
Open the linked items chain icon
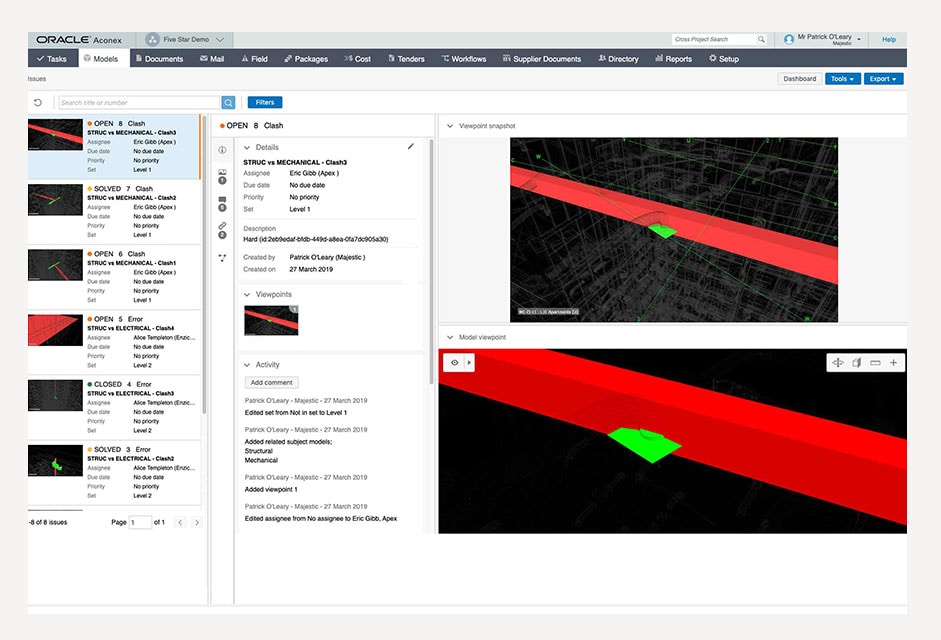[222, 229]
